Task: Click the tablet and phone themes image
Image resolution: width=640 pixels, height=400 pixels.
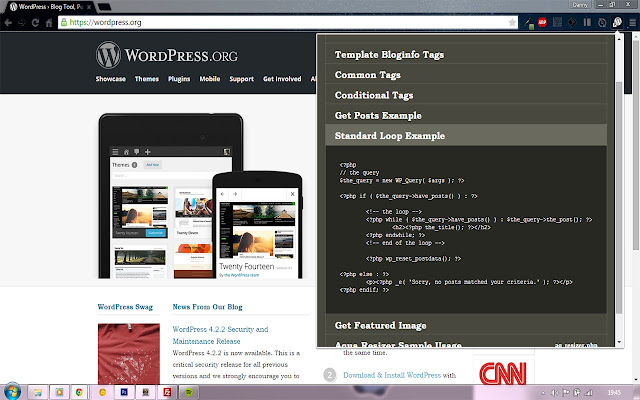Action: point(200,196)
